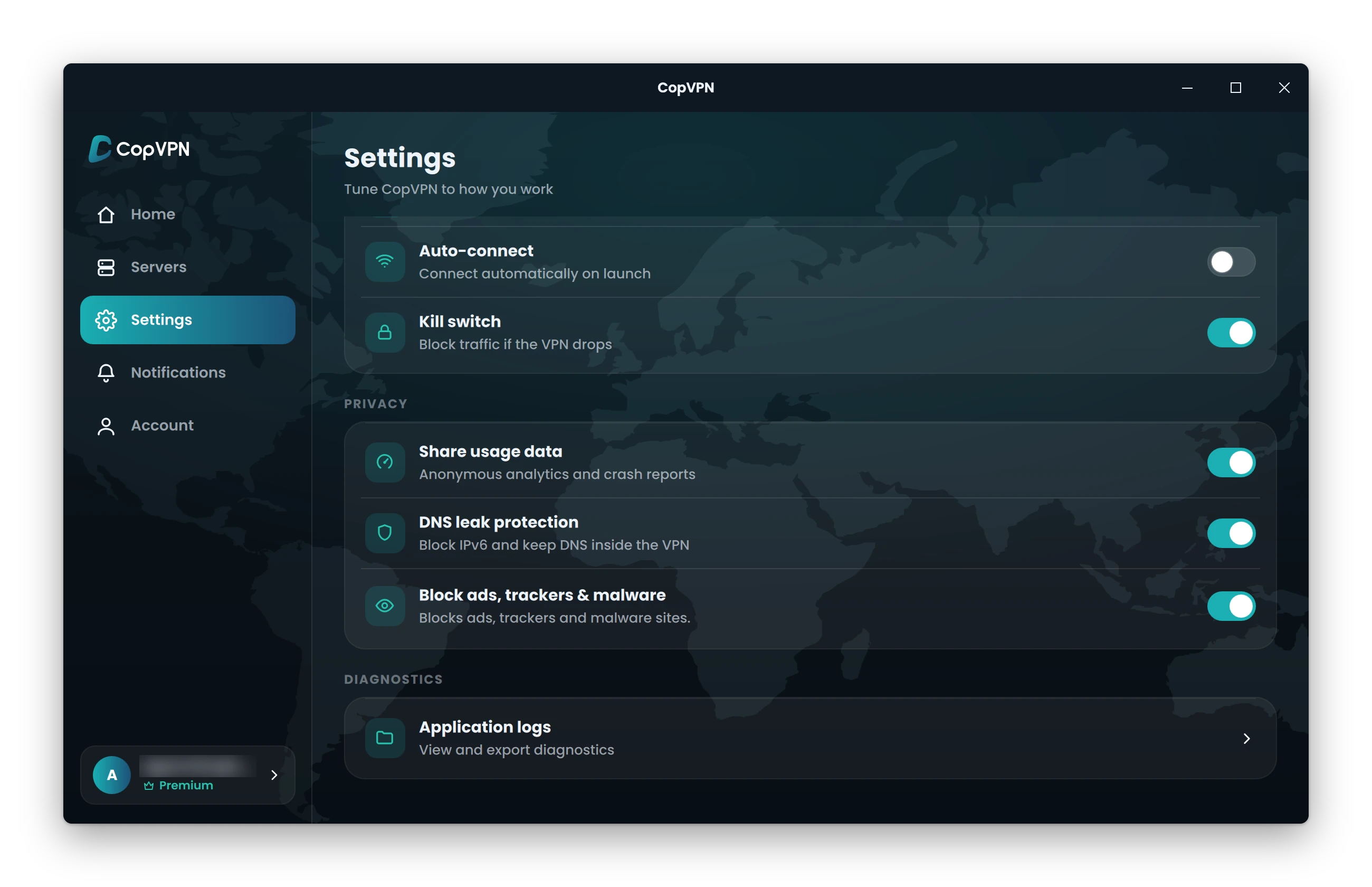The height and width of the screenshot is (887, 1372).
Task: Minimize the CopVPN window
Action: coord(1187,88)
